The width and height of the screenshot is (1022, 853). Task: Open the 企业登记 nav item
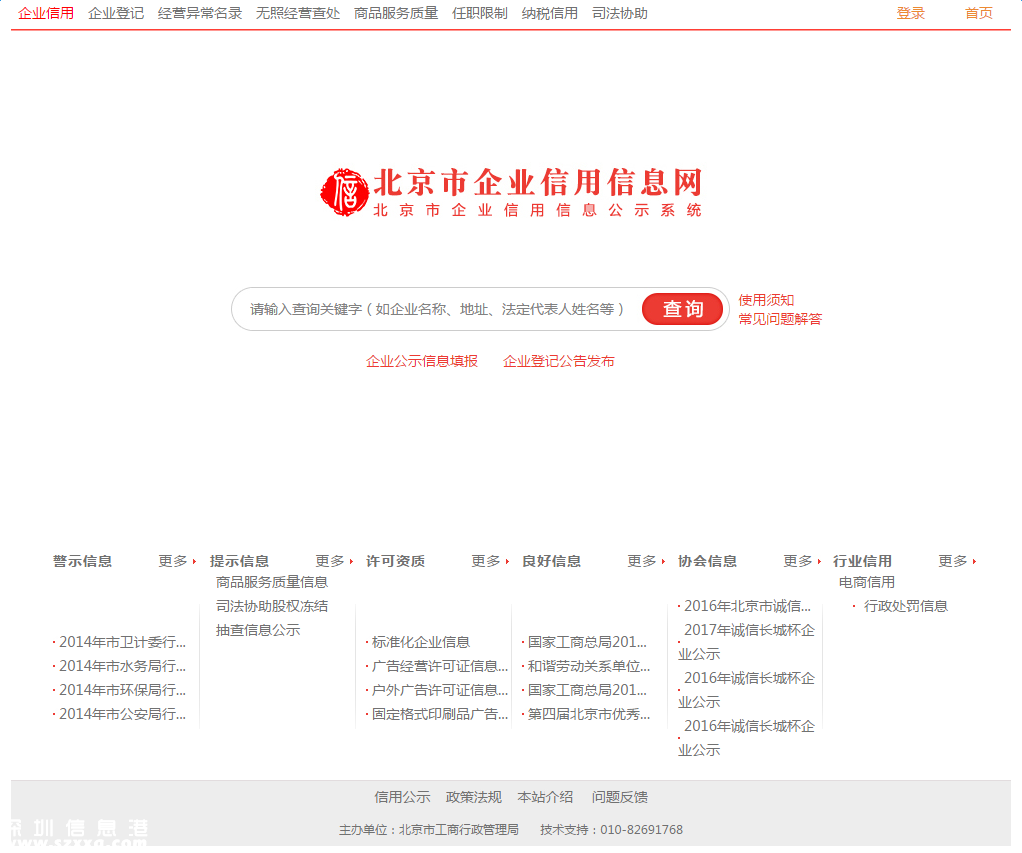point(116,13)
